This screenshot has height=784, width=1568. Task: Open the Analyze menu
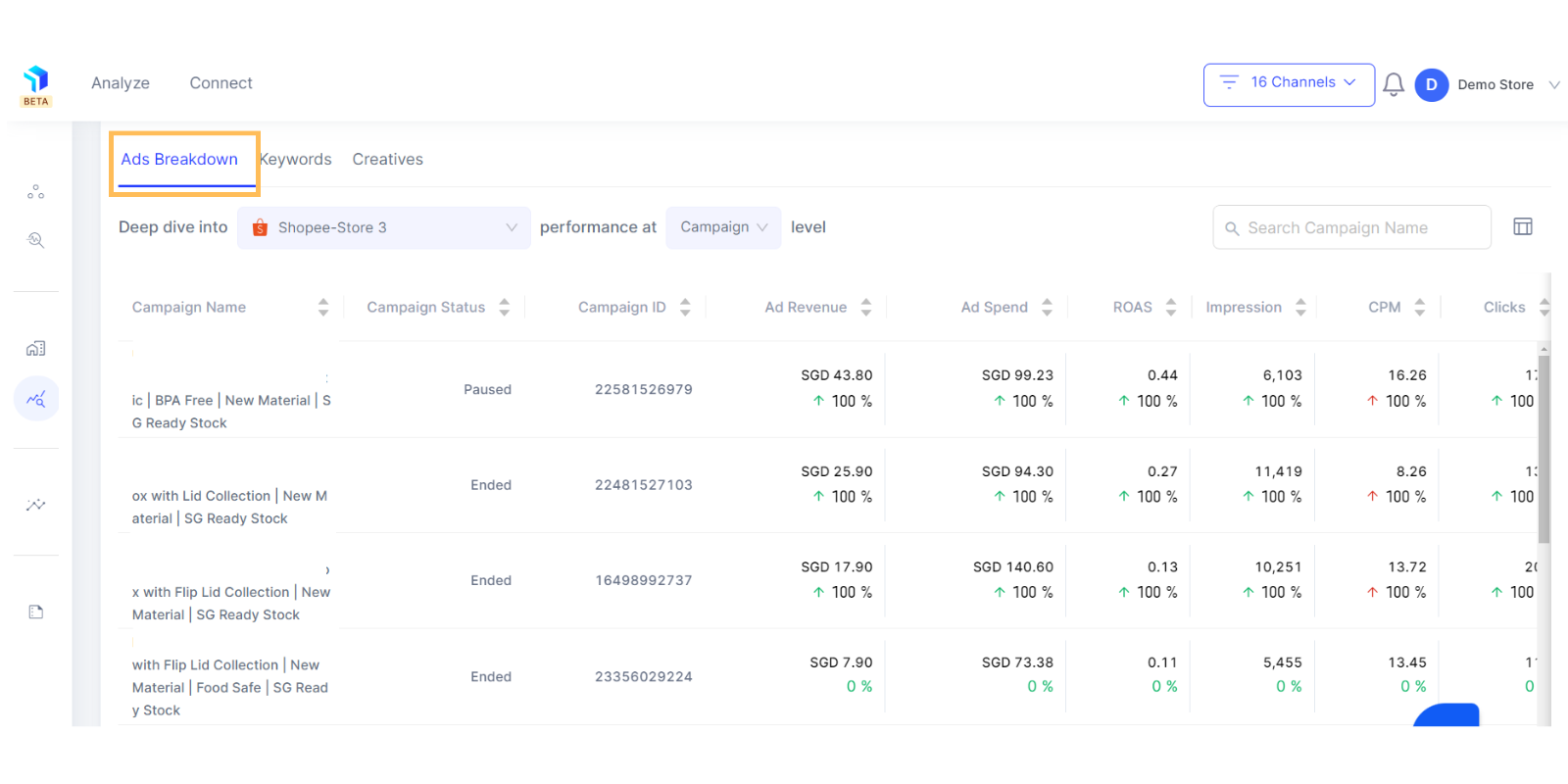click(x=121, y=83)
